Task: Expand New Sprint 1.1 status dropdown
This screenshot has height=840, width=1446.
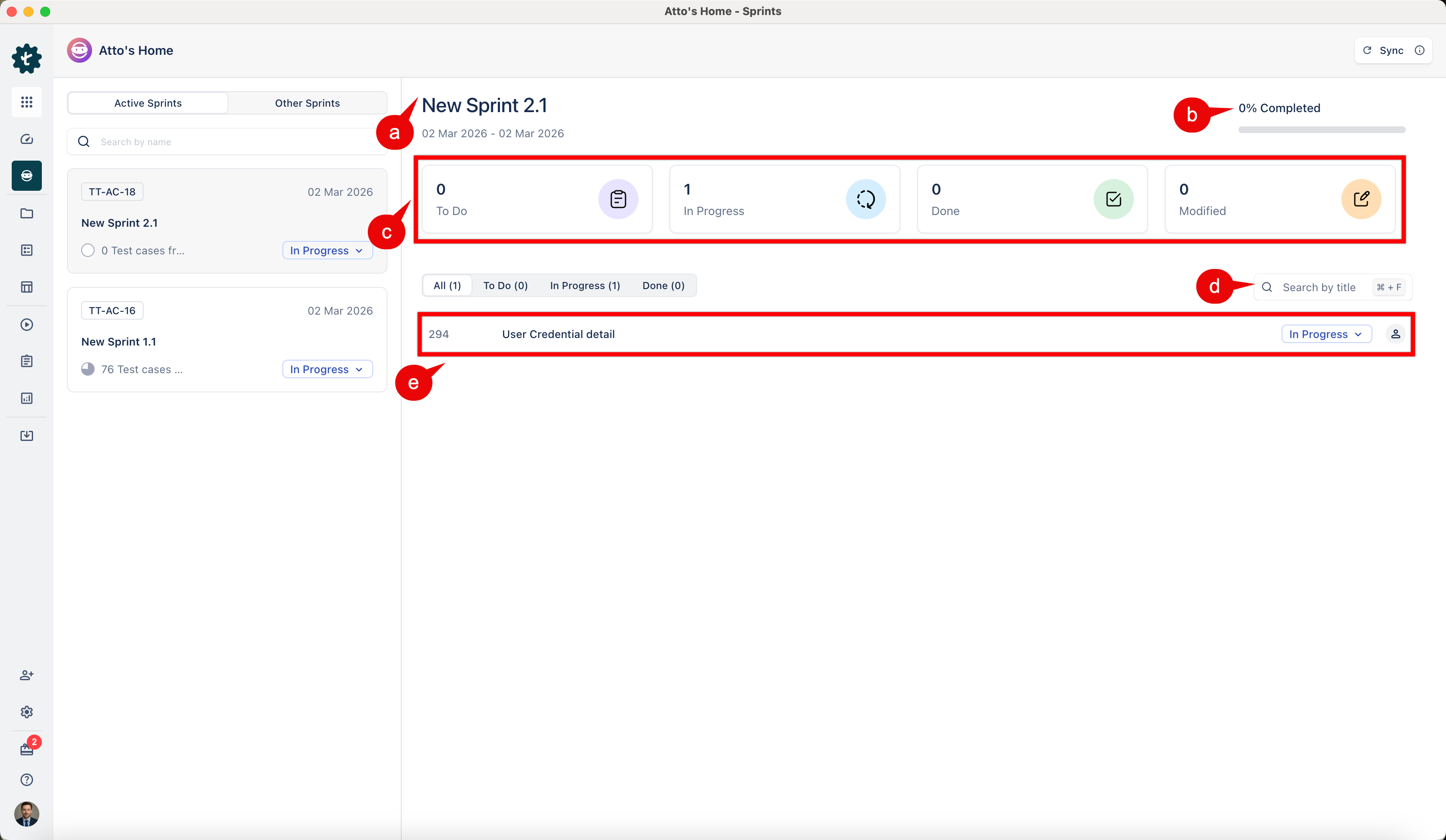Action: (x=326, y=369)
